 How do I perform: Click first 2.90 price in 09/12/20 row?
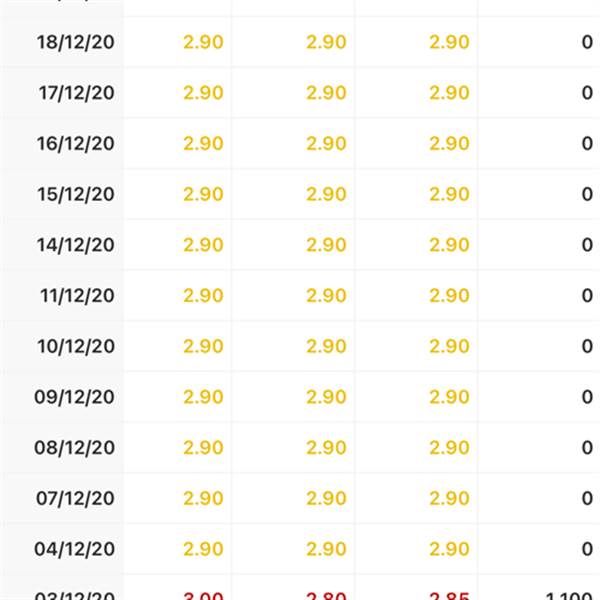tap(203, 397)
